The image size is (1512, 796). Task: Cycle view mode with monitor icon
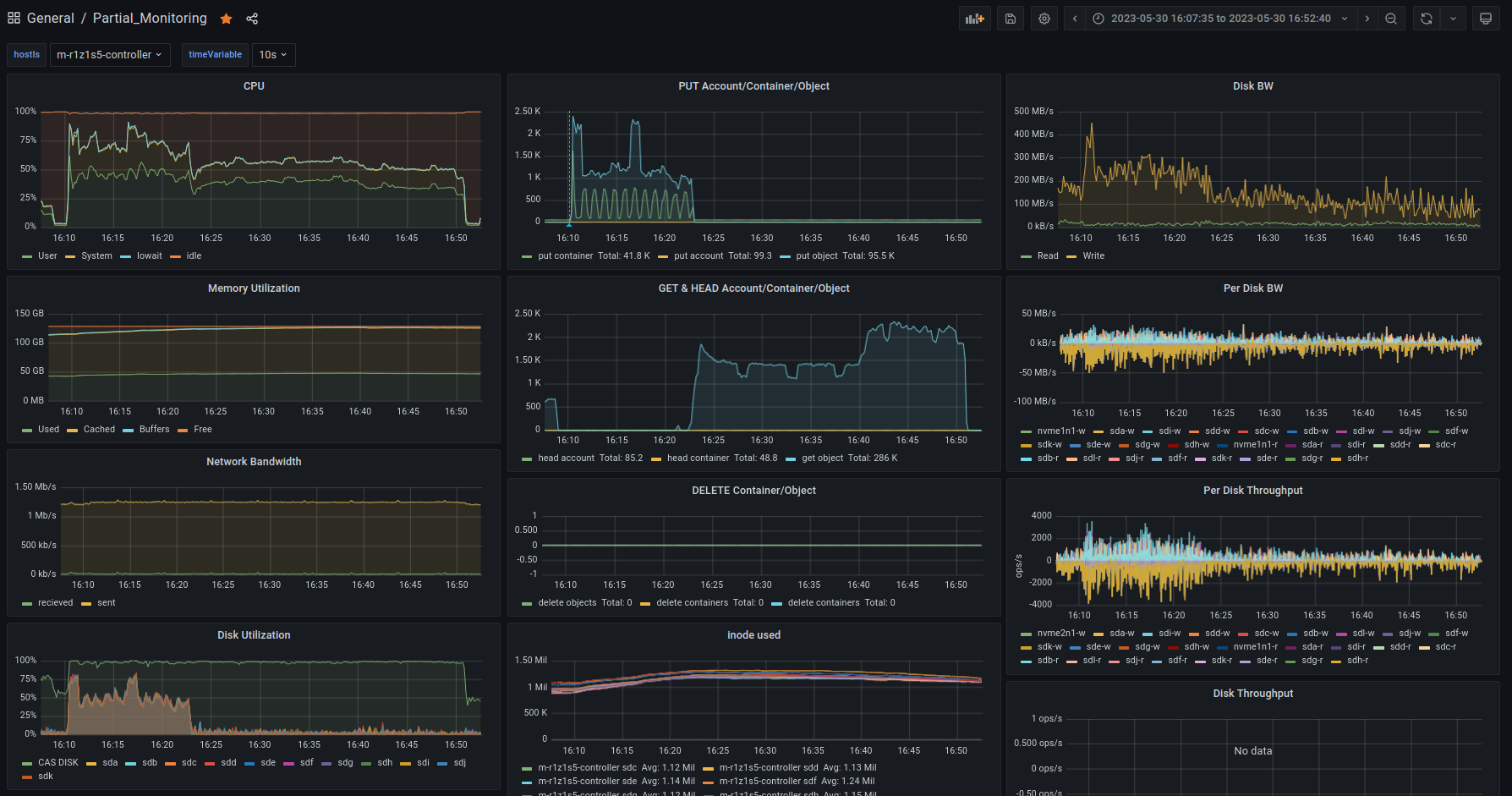click(x=1486, y=19)
